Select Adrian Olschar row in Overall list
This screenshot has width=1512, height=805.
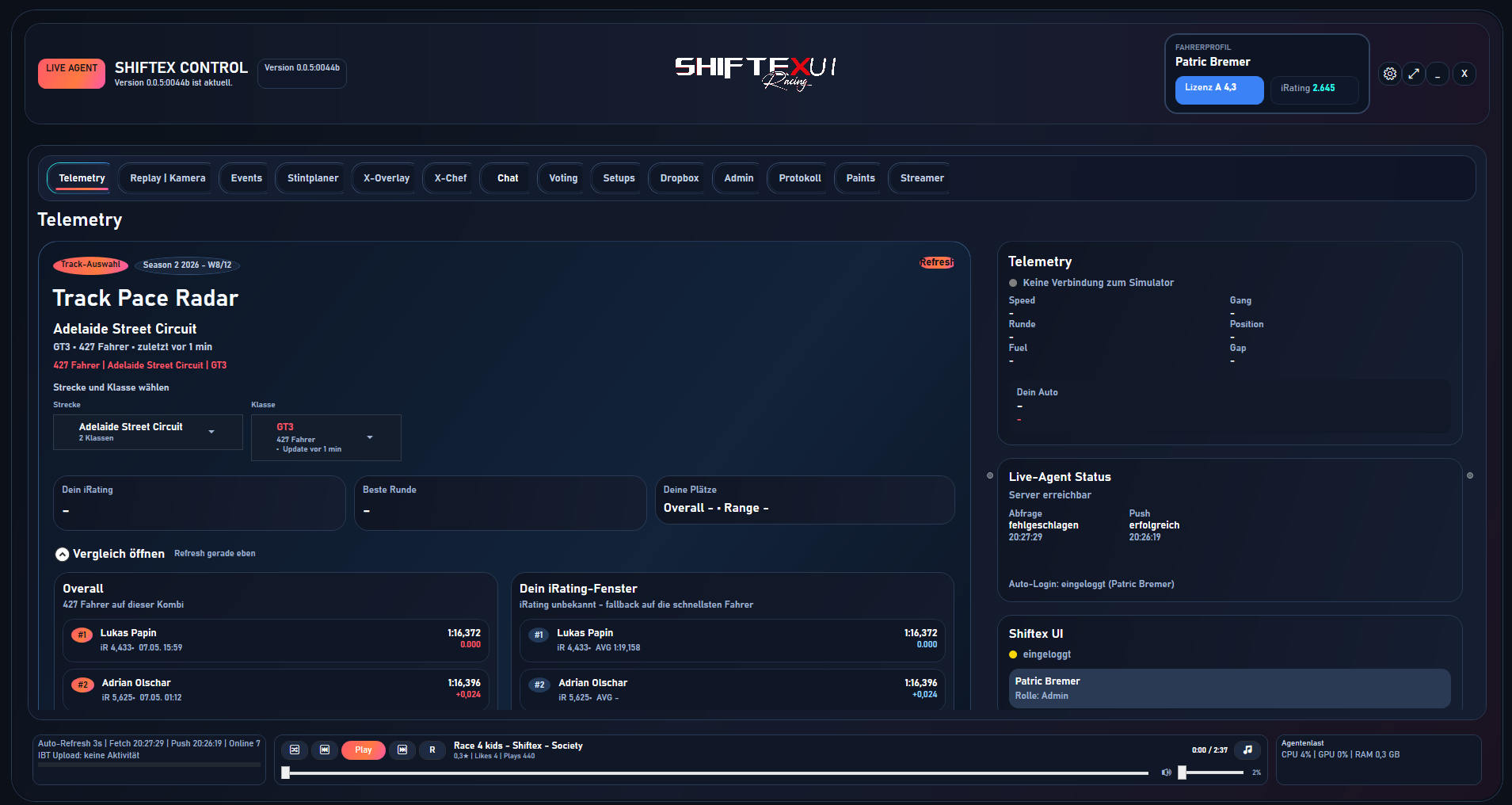coord(276,689)
